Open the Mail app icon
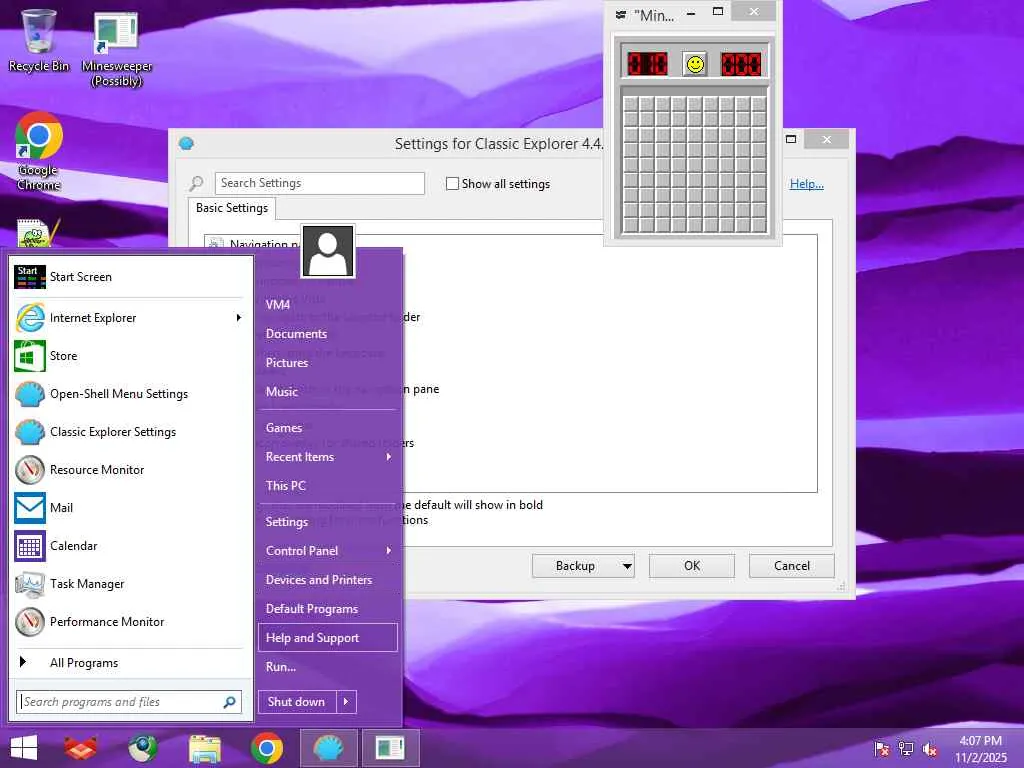The image size is (1024, 768). click(30, 507)
